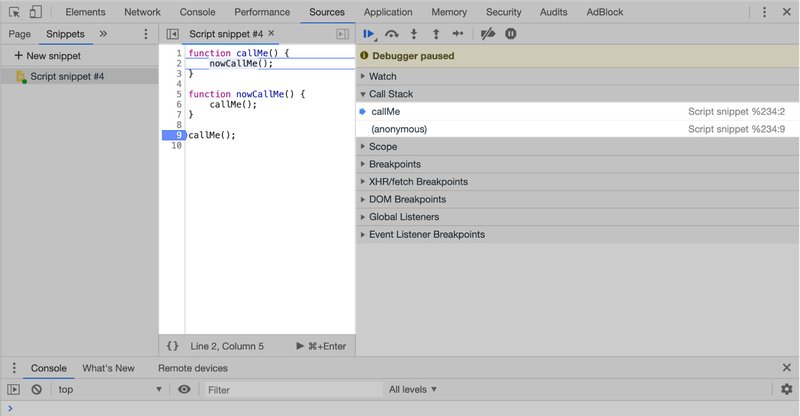Open the Elements tab

coord(85,12)
